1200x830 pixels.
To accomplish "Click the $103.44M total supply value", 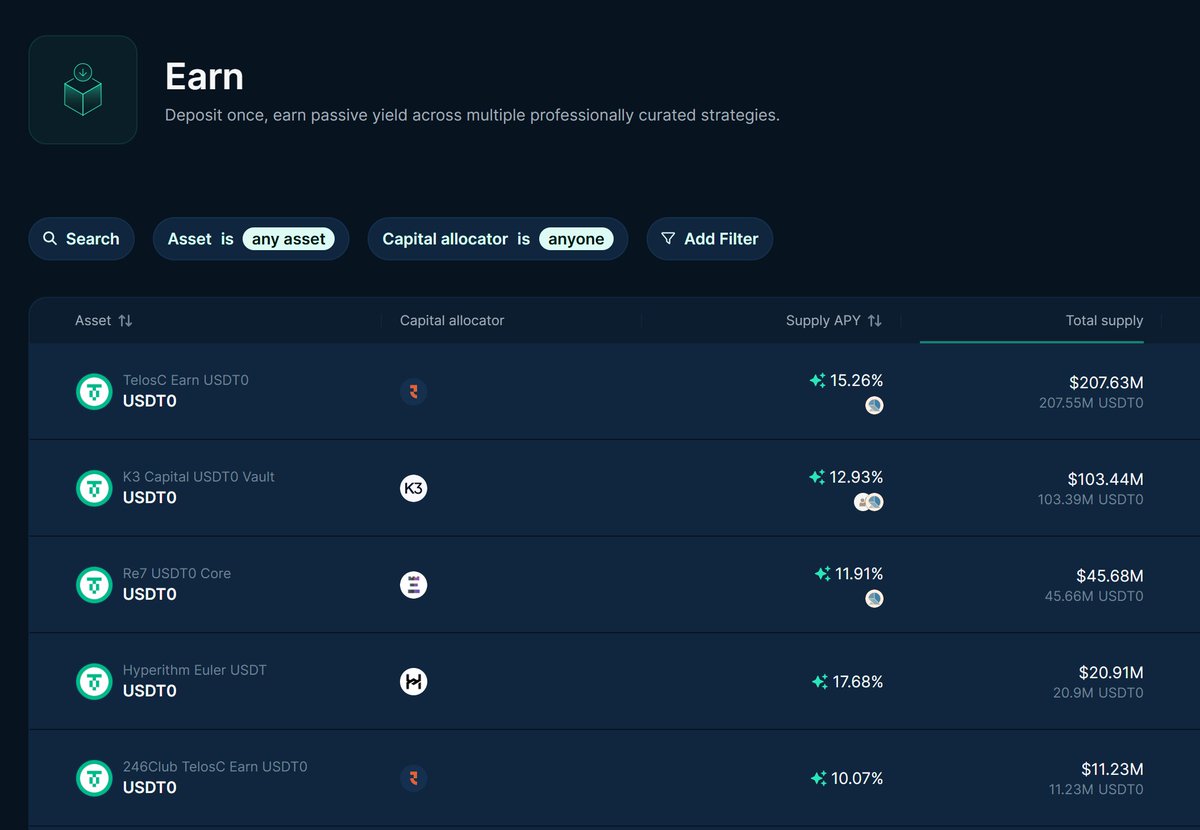I will [x=1106, y=479].
